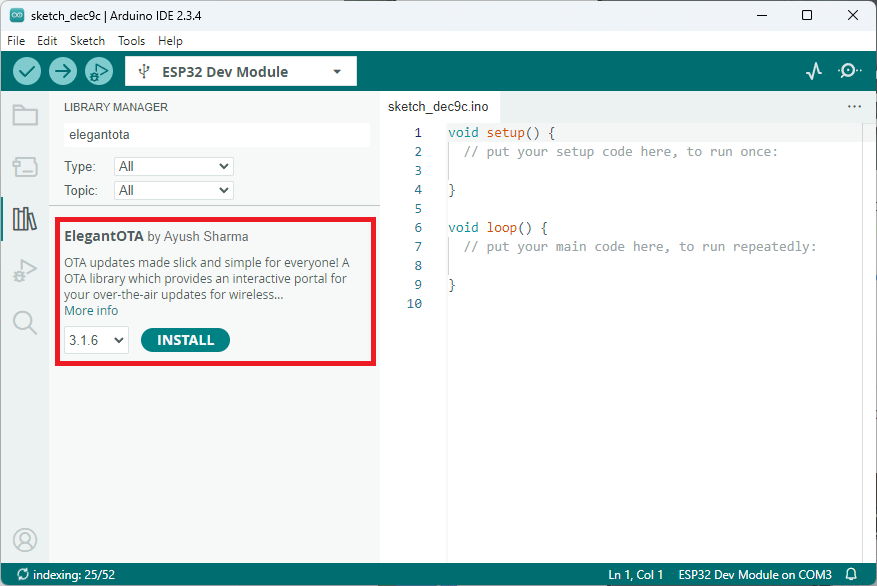Open the Type filter dropdown
The width and height of the screenshot is (877, 586).
173,166
